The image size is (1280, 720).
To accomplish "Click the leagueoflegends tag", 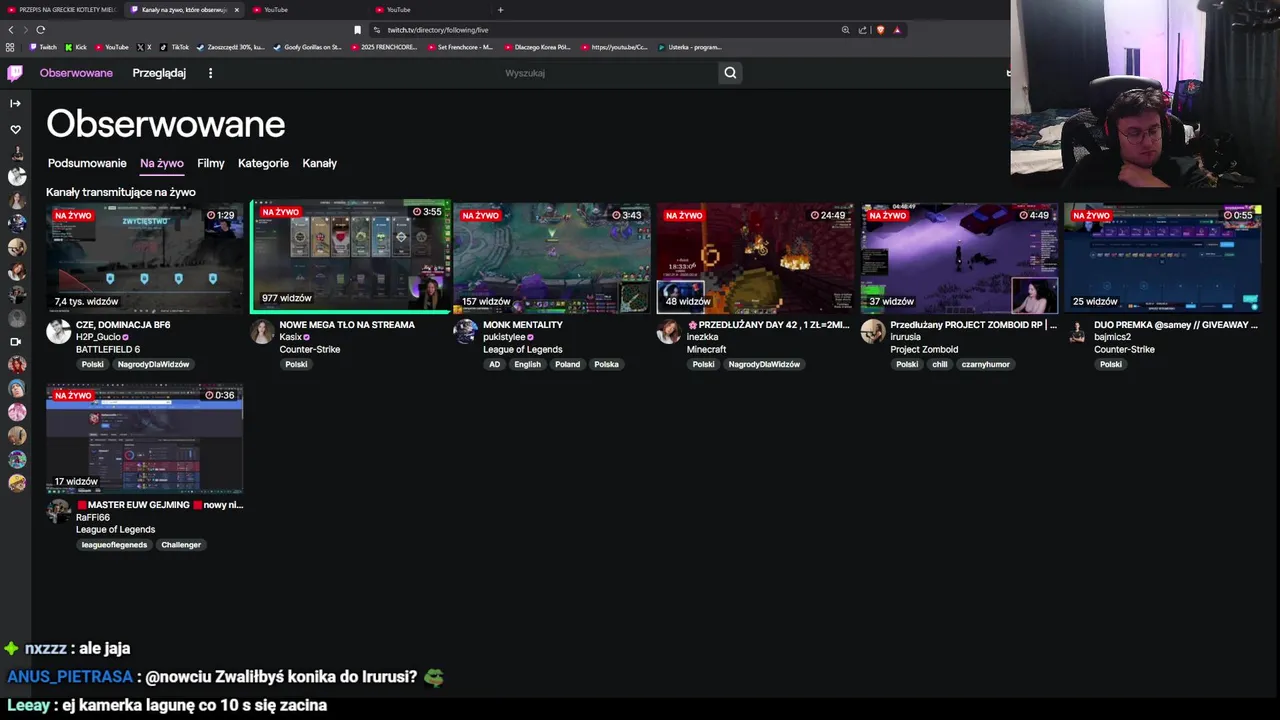I will tap(114, 545).
